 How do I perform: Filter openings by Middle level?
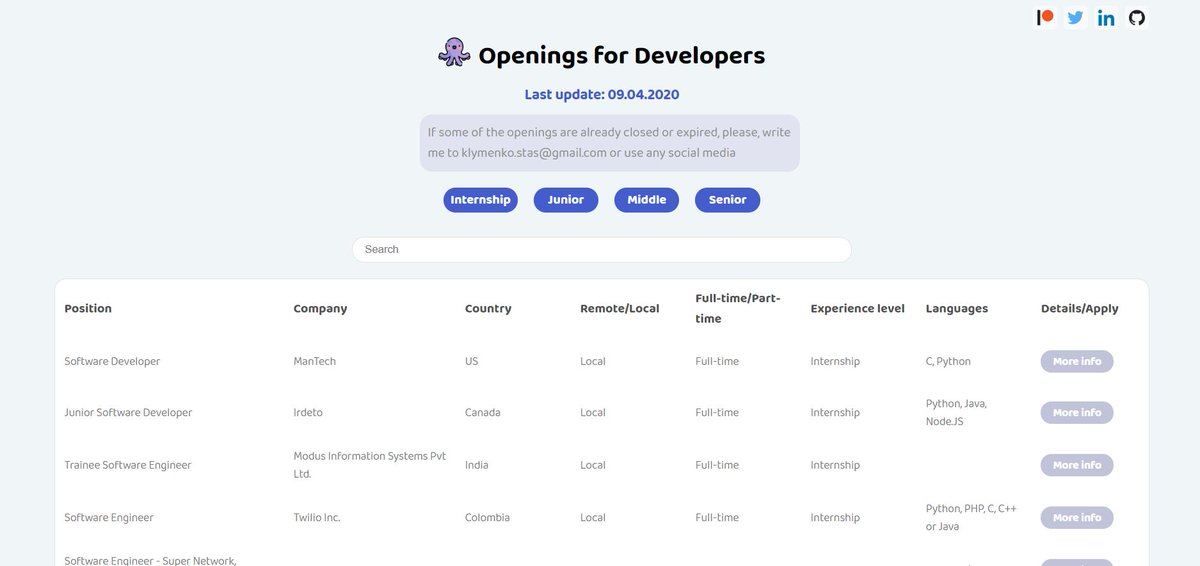coord(647,200)
